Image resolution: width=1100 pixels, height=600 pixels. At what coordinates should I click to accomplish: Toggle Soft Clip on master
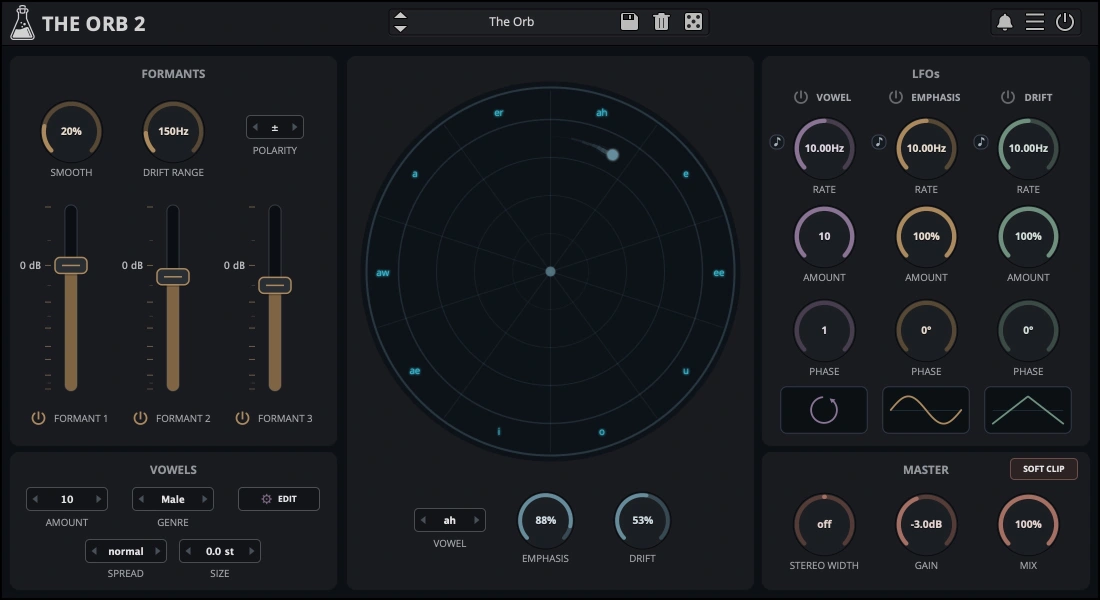tap(1043, 469)
